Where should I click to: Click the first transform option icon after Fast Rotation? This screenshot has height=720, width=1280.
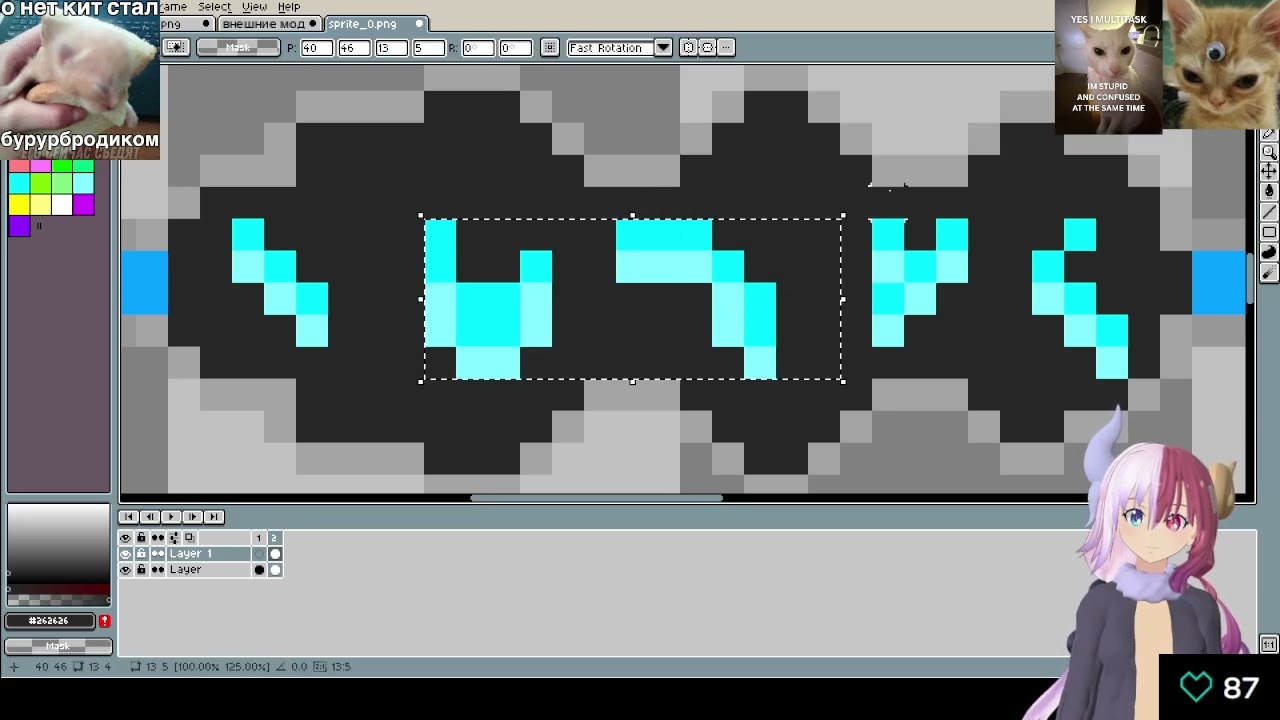[x=689, y=47]
